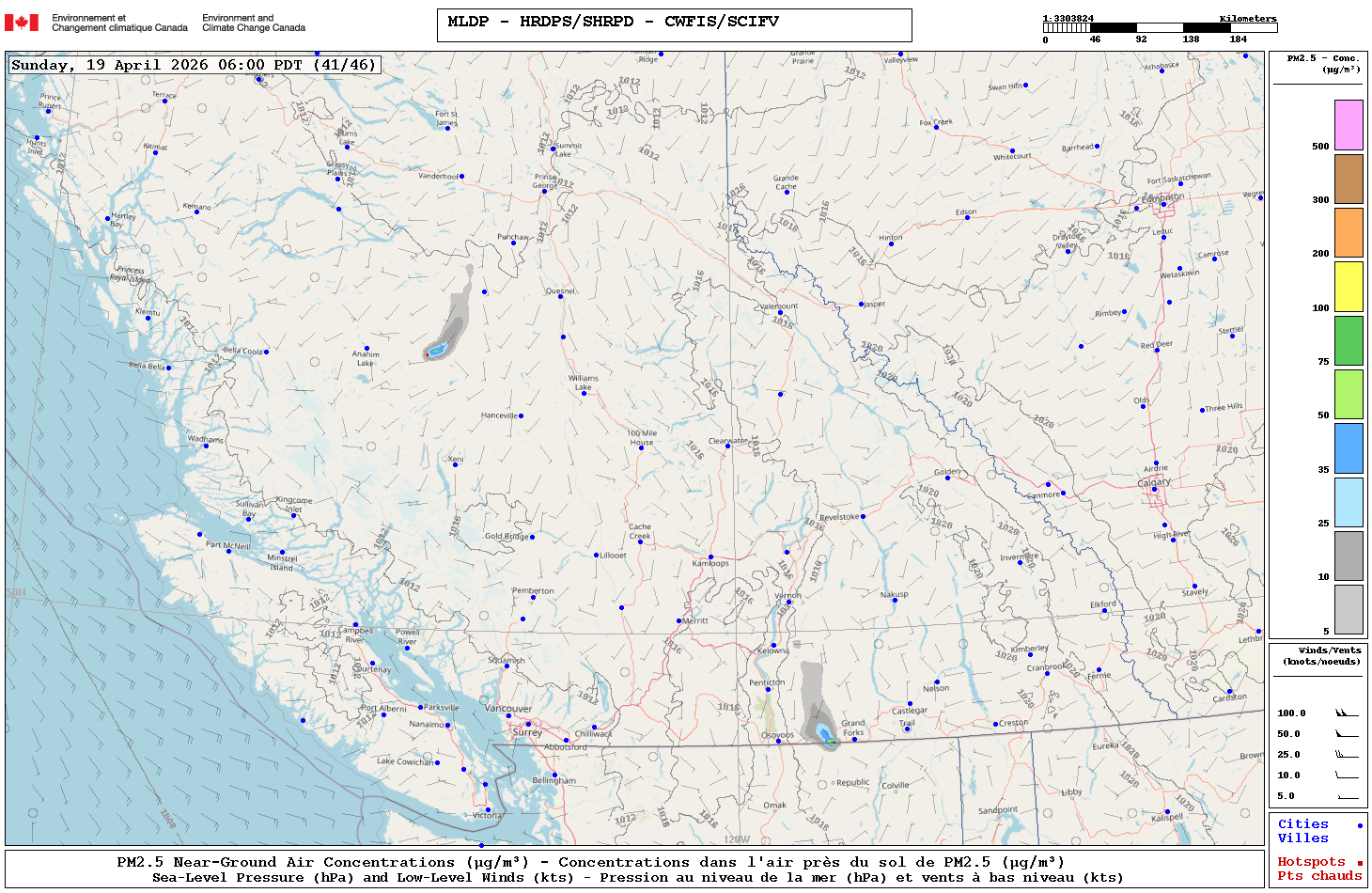The height and width of the screenshot is (893, 1372).
Task: Click the 100.0 knots wind barb symbol
Action: click(1347, 713)
